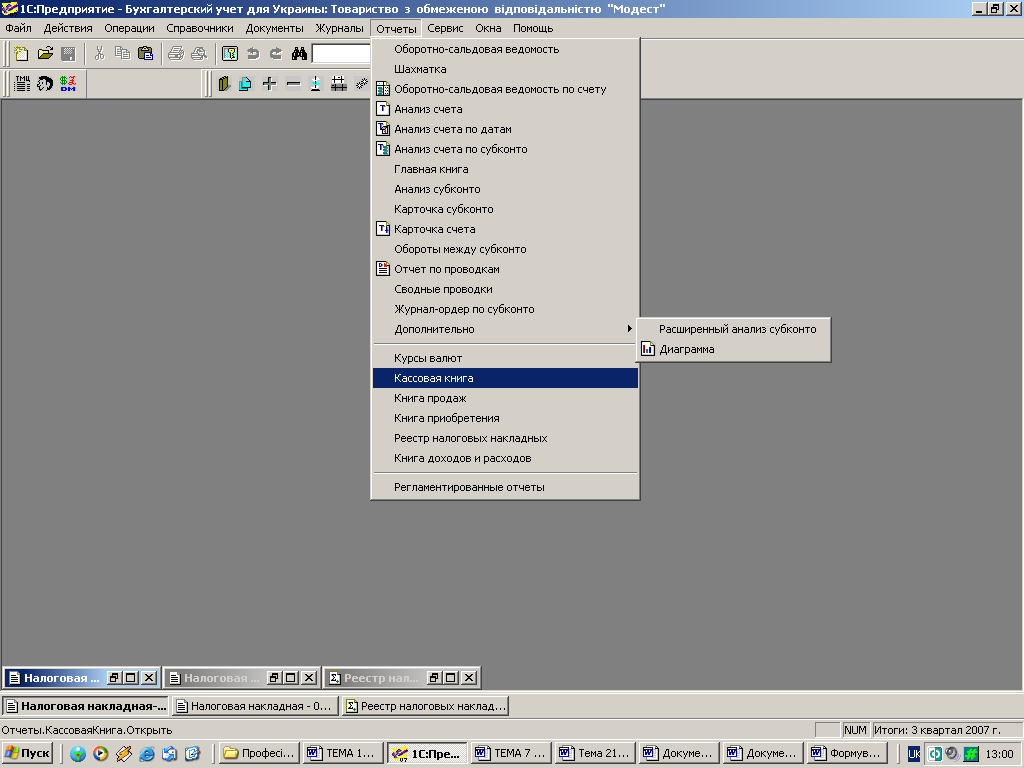
Task: Click the Paste clipboard icon
Action: (x=146, y=54)
